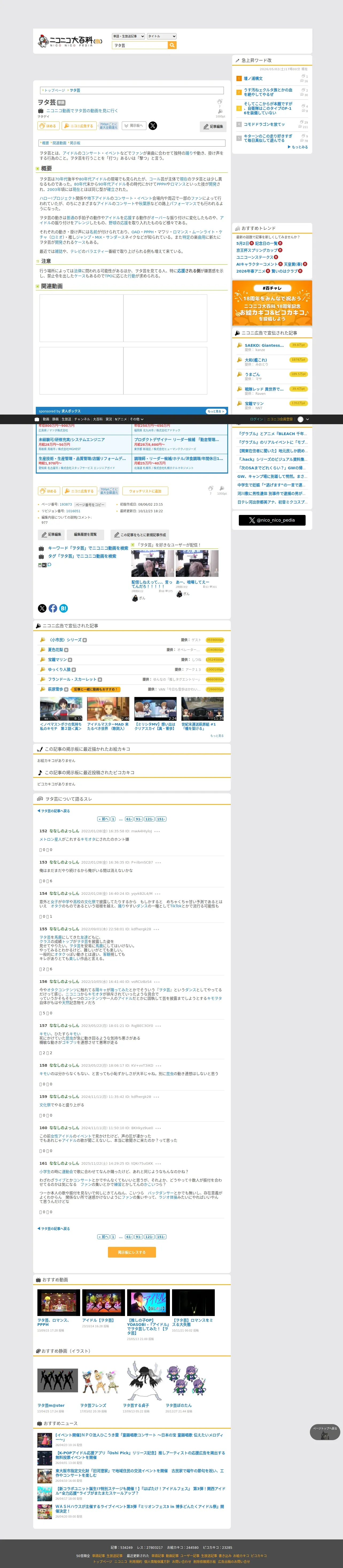Viewport: 343px width, 1568px height.
Task: Click the rank 1 badge beside 堰ノ浦構文
Action: click(x=239, y=78)
